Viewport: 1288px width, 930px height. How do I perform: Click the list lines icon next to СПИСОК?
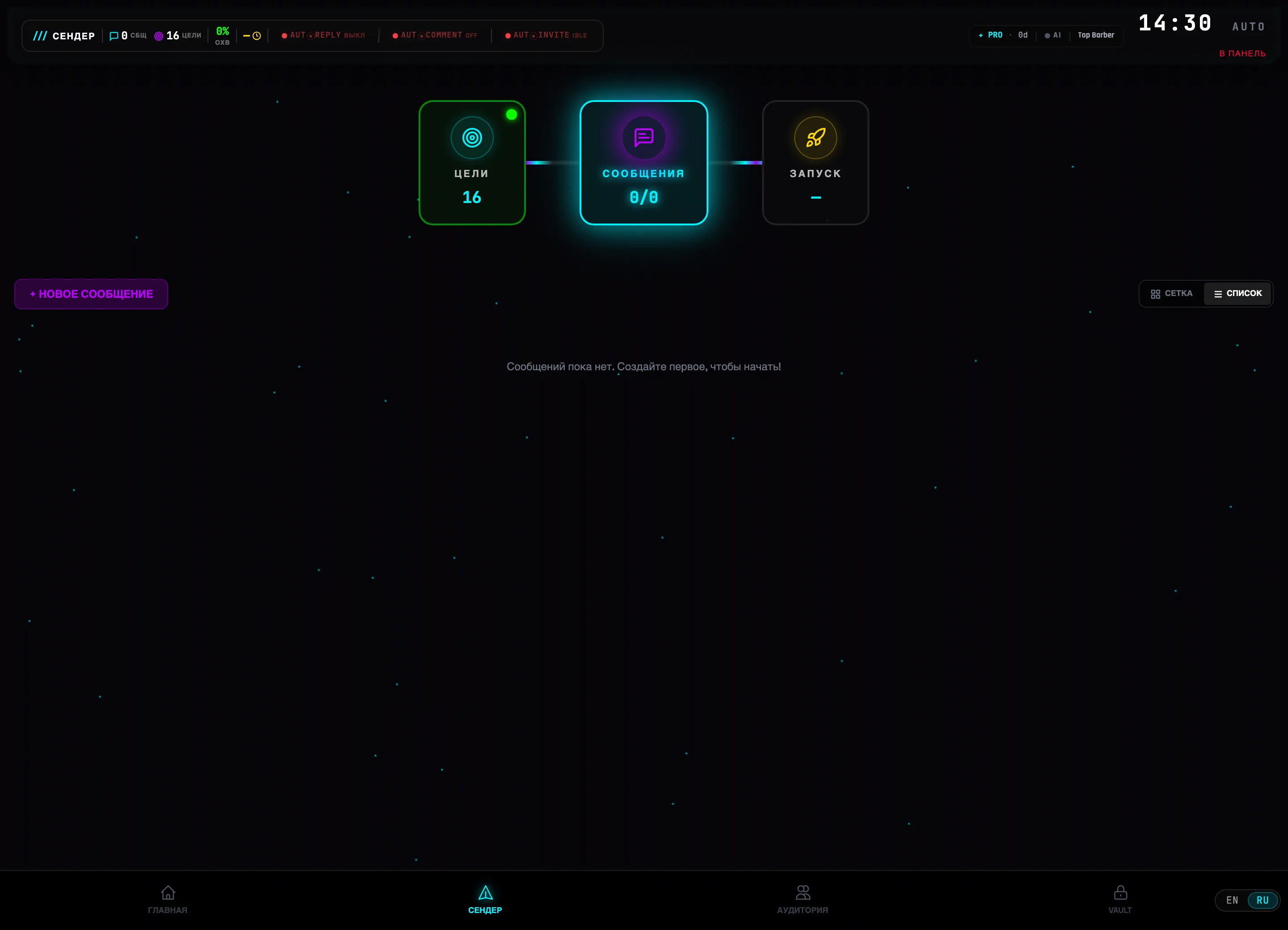(1218, 294)
